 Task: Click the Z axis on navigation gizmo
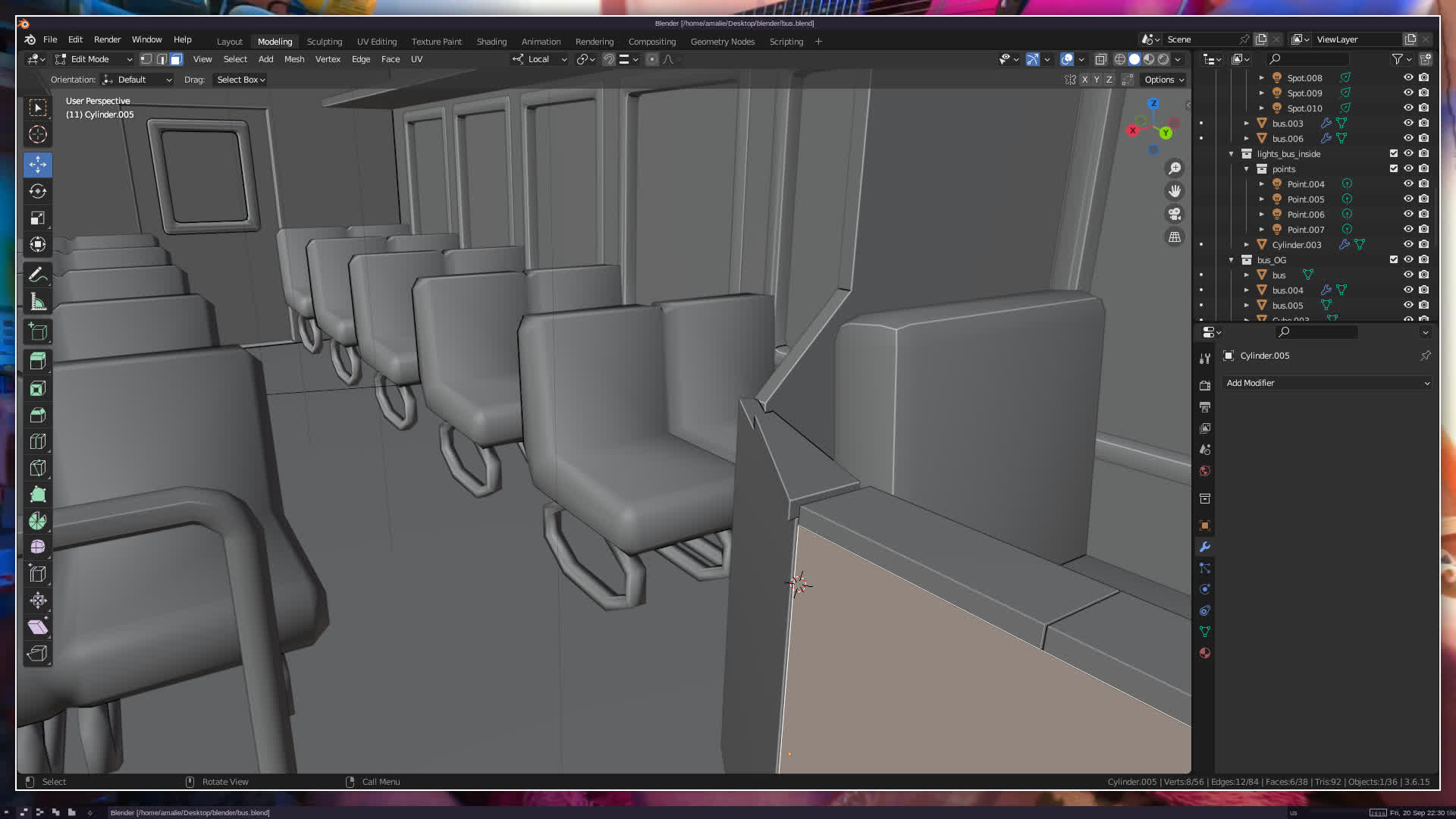pyautogui.click(x=1153, y=104)
